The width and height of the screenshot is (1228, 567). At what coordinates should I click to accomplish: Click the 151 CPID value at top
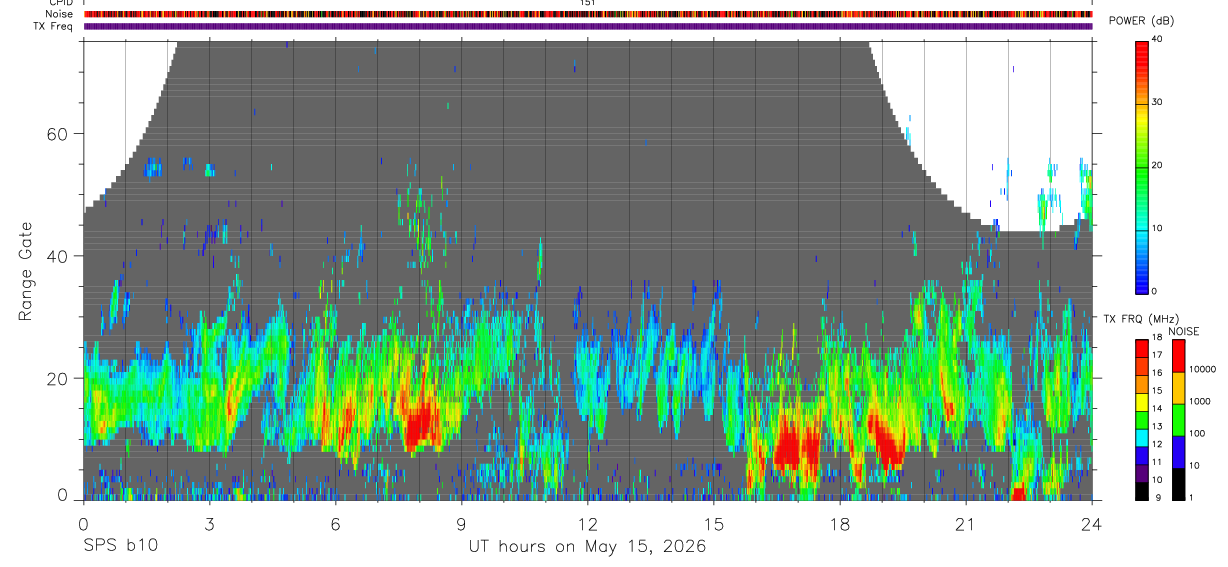[x=588, y=3]
